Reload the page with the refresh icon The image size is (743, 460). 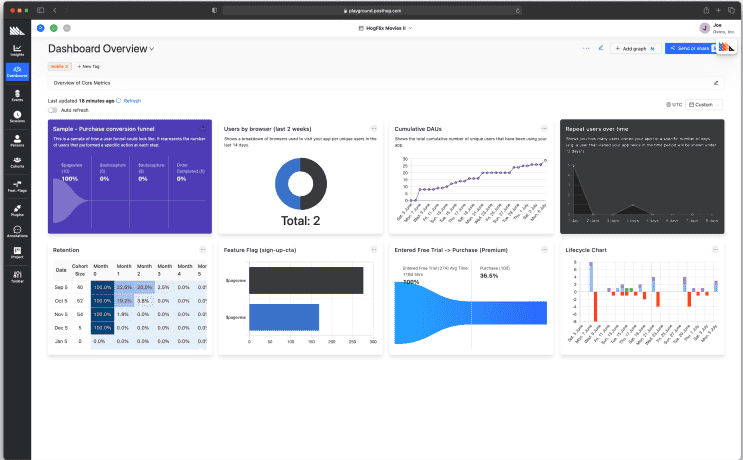click(518, 10)
